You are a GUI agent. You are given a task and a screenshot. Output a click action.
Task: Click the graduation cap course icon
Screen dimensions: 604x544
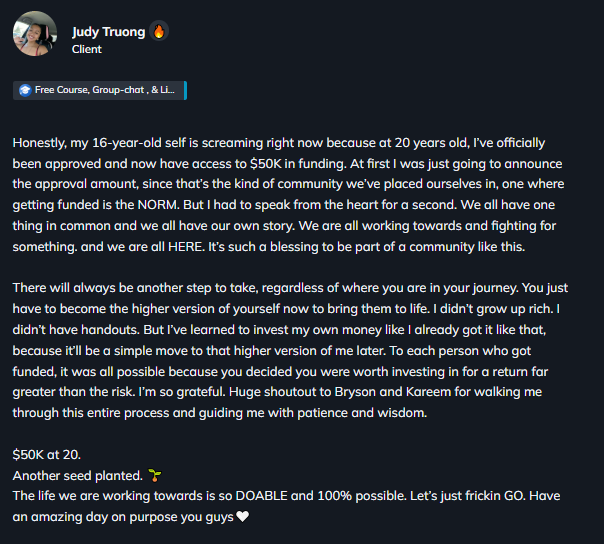(x=25, y=90)
